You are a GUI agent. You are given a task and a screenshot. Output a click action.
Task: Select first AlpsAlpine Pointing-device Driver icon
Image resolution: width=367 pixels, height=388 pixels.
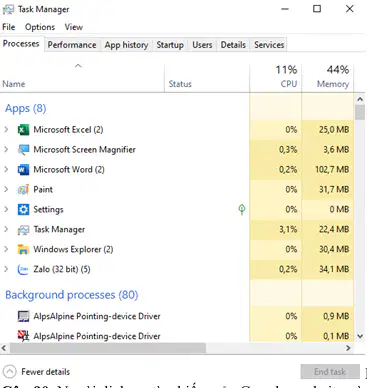click(23, 316)
